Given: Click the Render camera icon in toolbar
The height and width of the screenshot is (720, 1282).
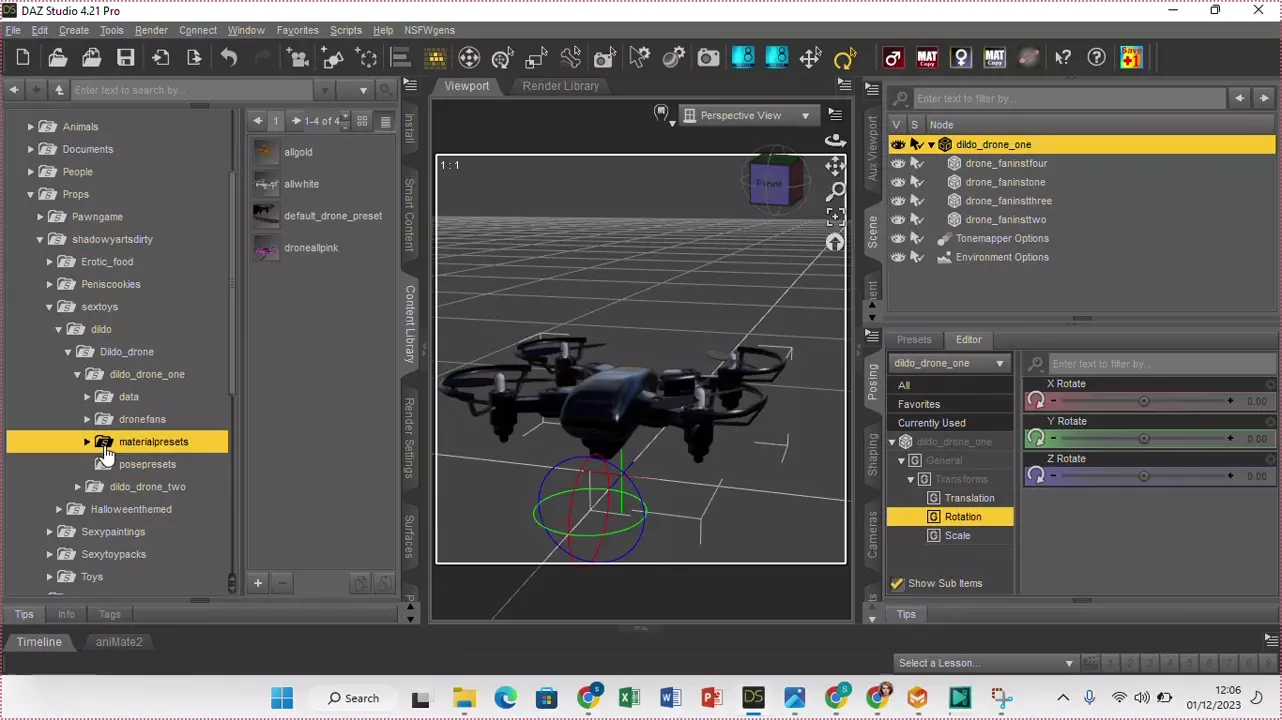Looking at the screenshot, I should [708, 58].
